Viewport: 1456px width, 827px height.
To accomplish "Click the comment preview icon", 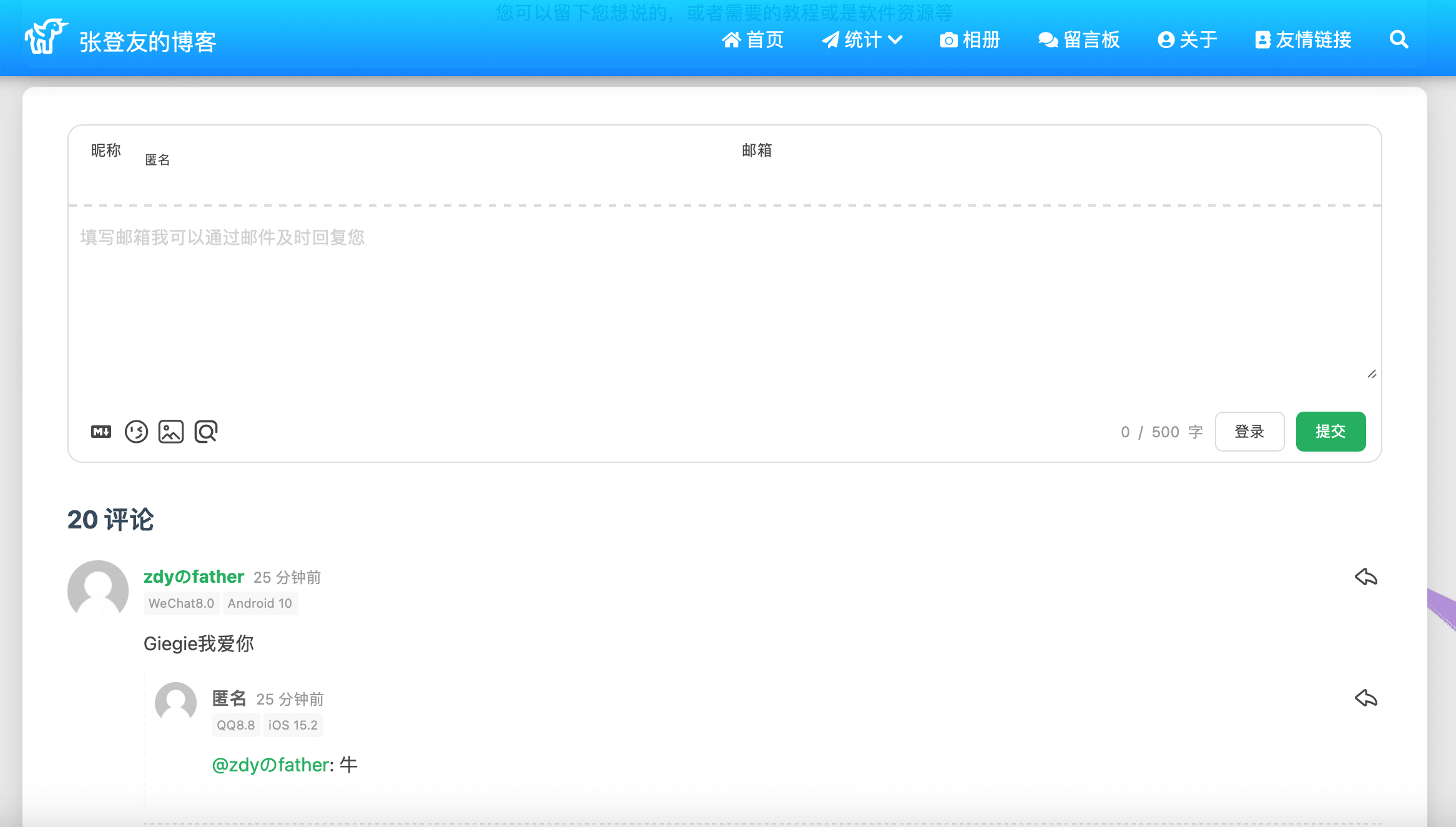I will pos(206,432).
